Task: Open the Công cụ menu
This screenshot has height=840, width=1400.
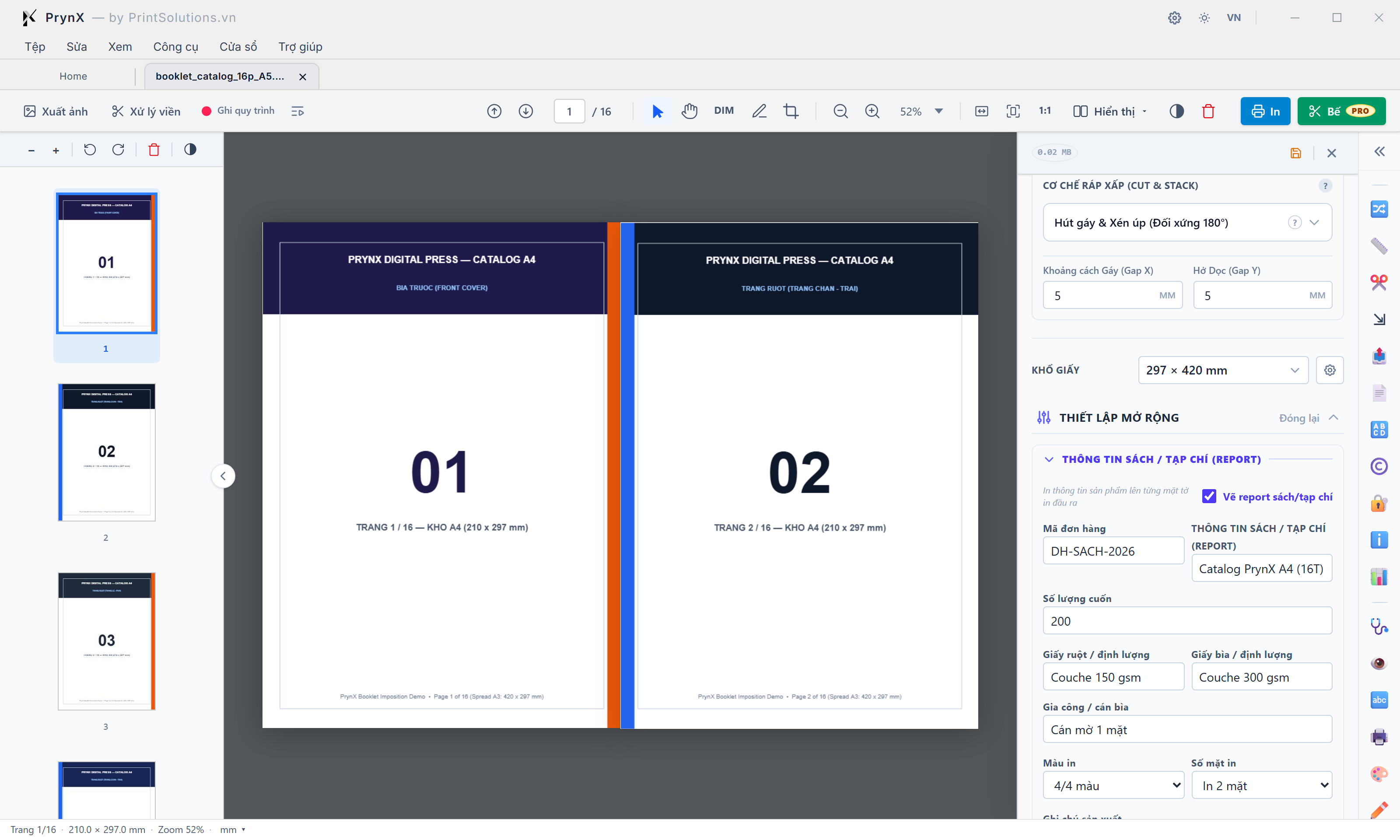Action: coord(175,46)
